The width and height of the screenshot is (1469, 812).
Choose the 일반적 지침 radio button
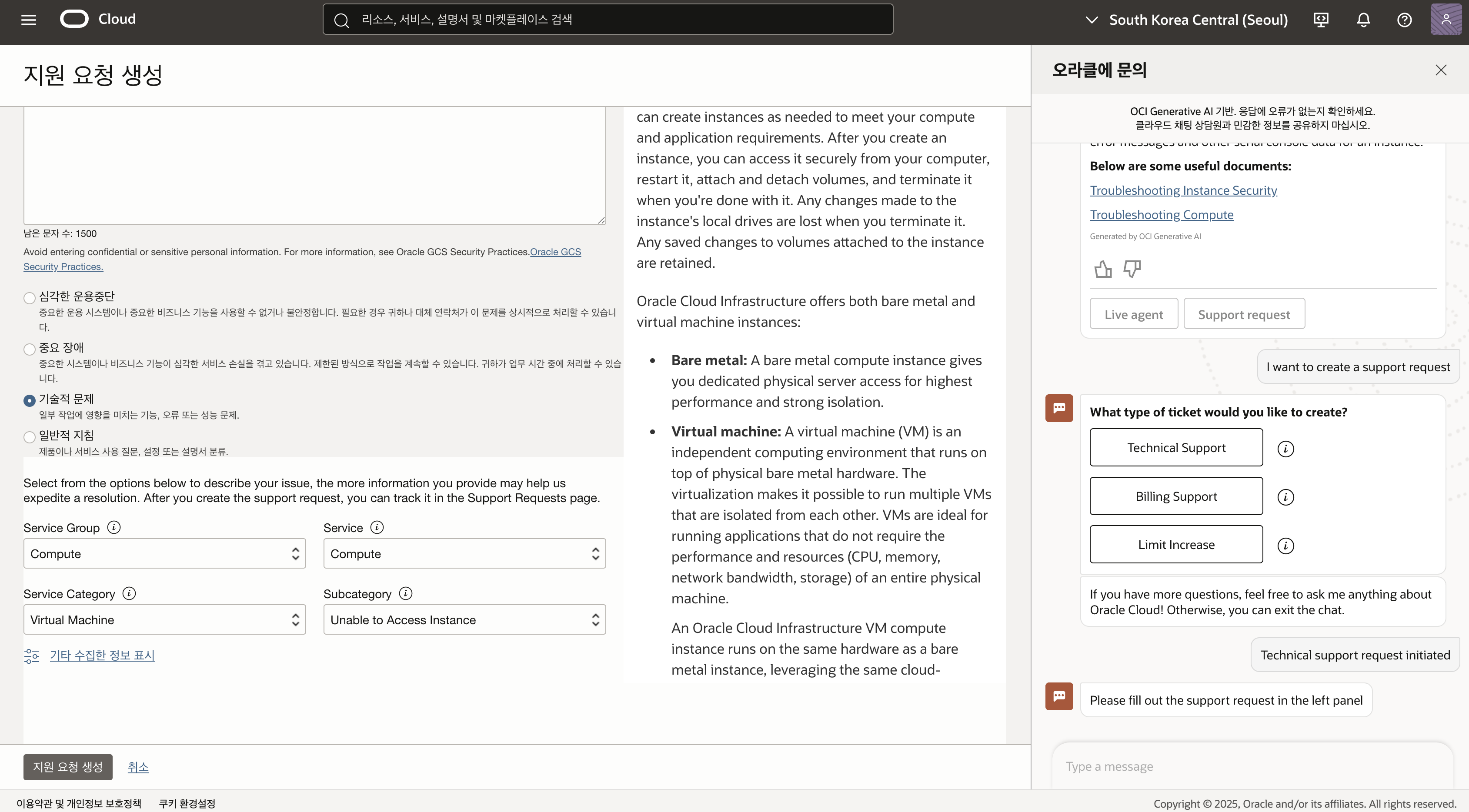pyautogui.click(x=30, y=437)
